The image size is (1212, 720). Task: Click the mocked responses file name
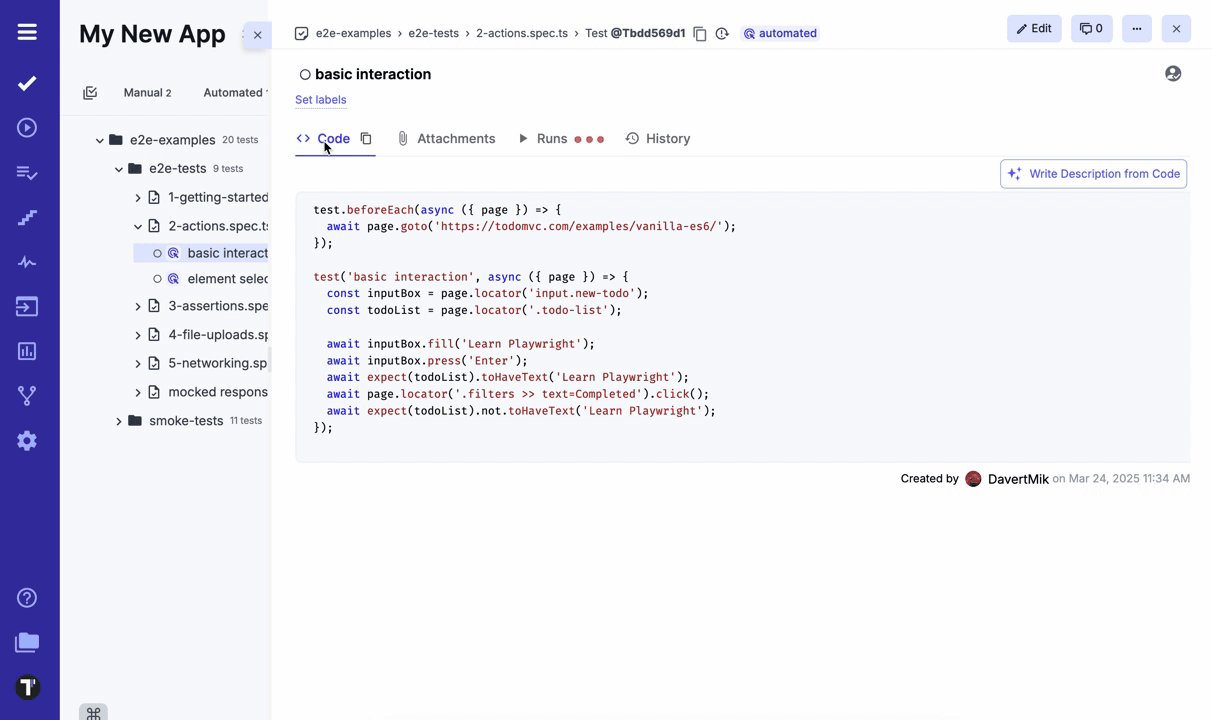[218, 392]
